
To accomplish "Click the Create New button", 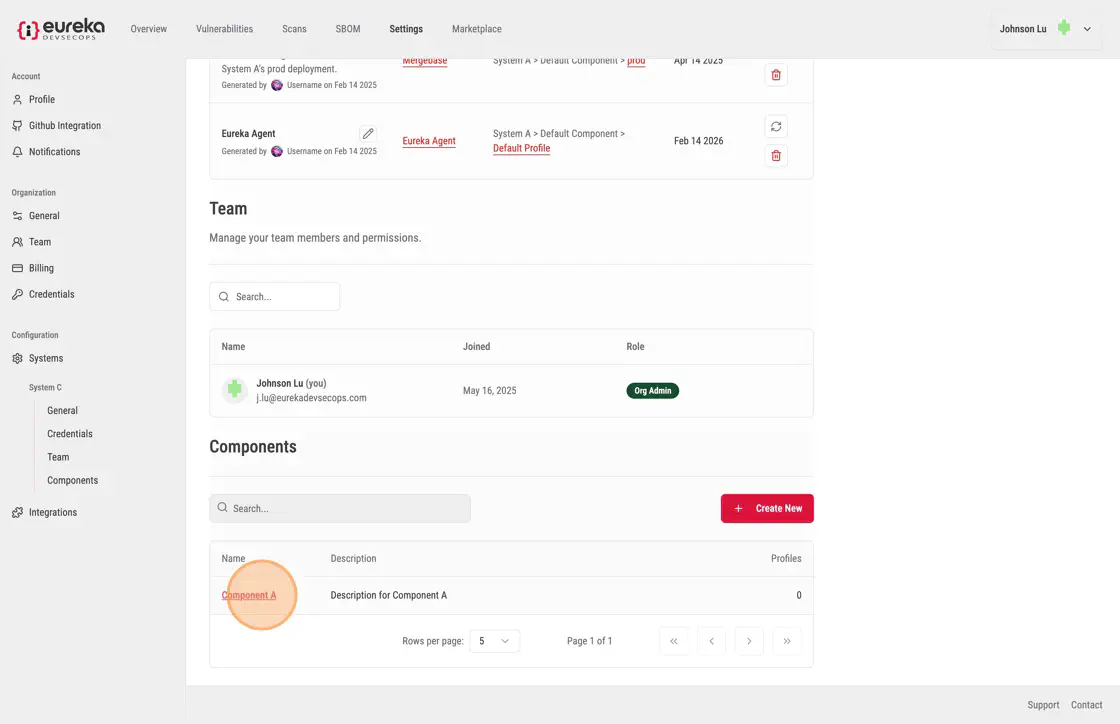I will pos(767,508).
